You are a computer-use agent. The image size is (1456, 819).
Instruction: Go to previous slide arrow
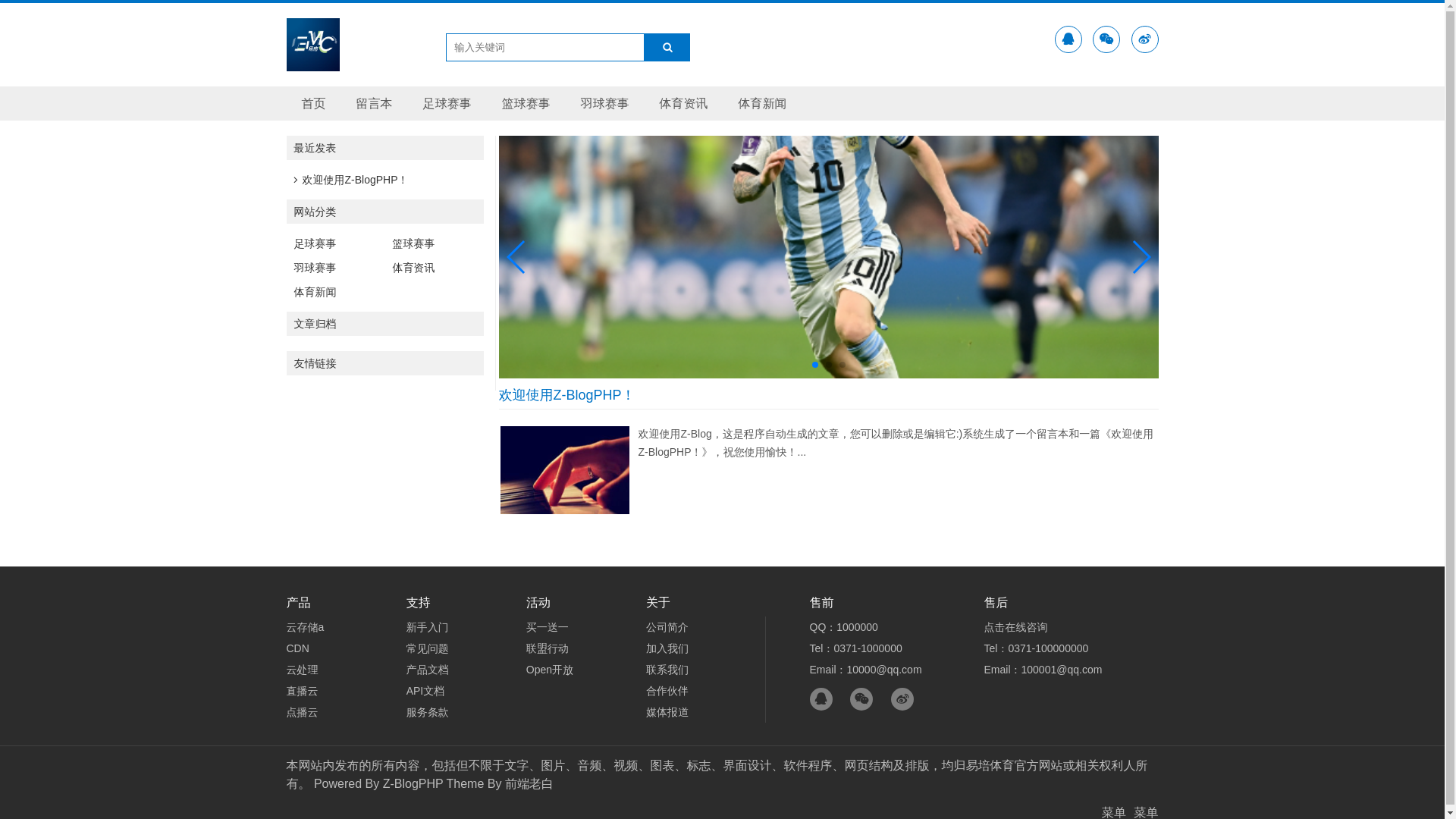[516, 257]
